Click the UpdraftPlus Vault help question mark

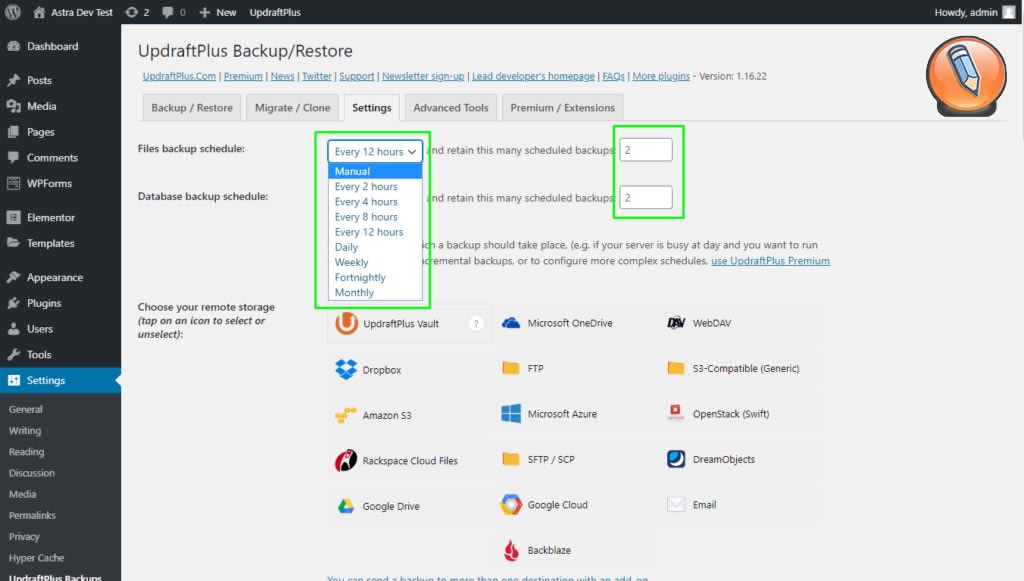point(476,323)
